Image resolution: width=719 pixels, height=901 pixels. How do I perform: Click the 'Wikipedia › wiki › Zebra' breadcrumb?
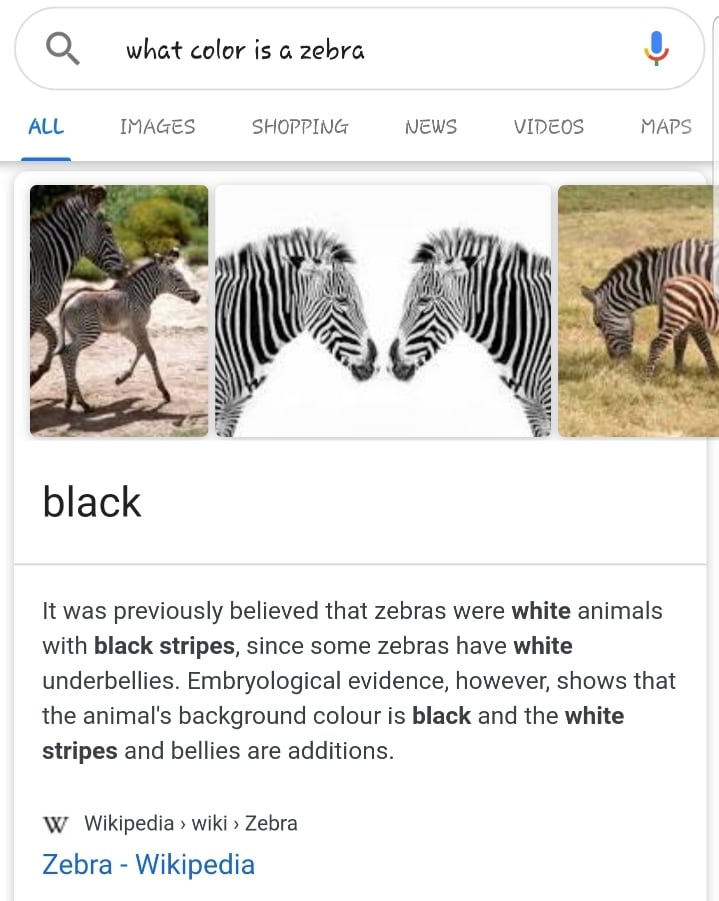tap(191, 823)
